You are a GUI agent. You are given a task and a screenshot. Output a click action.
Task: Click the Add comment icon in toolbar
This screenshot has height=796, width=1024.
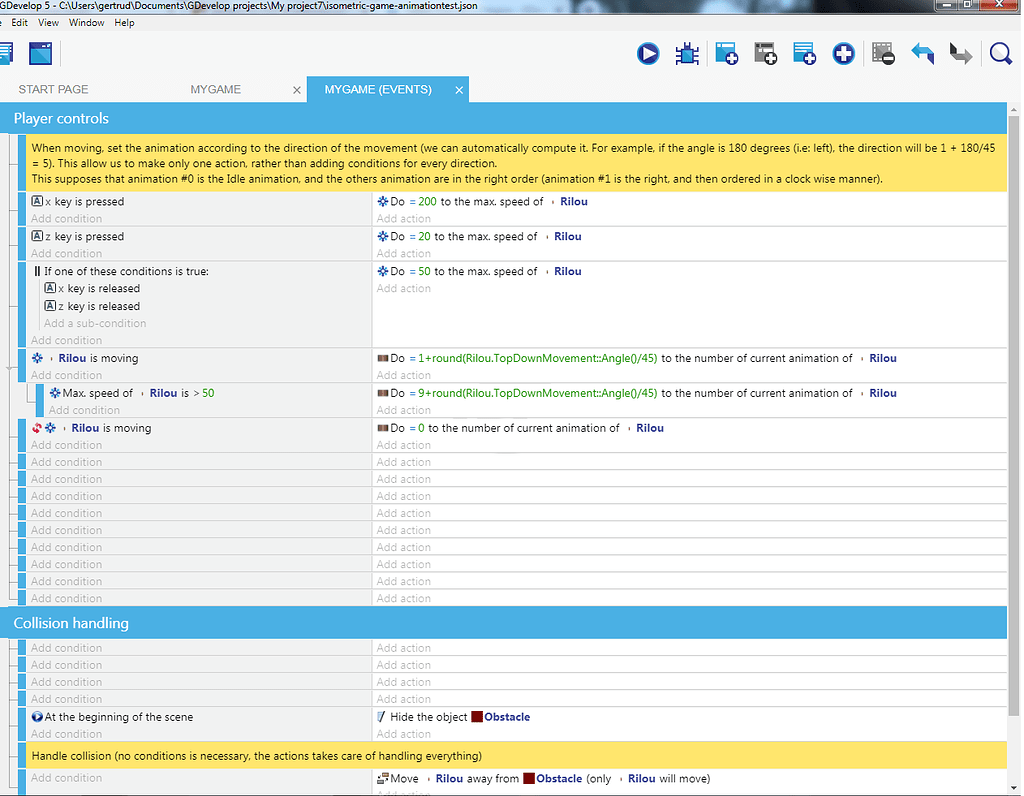coord(804,54)
